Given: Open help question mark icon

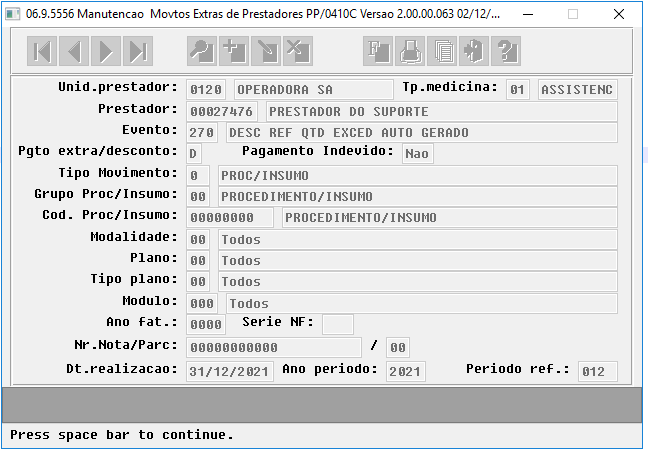Looking at the screenshot, I should coord(506,51).
